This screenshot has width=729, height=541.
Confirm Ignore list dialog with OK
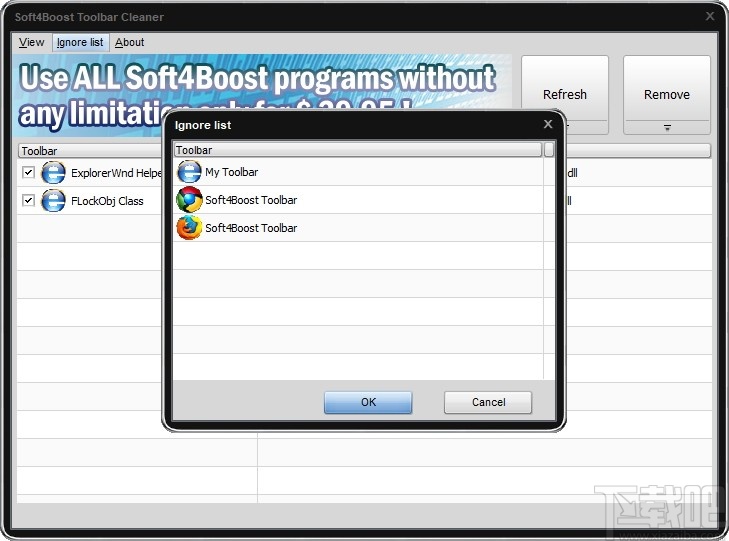(368, 402)
